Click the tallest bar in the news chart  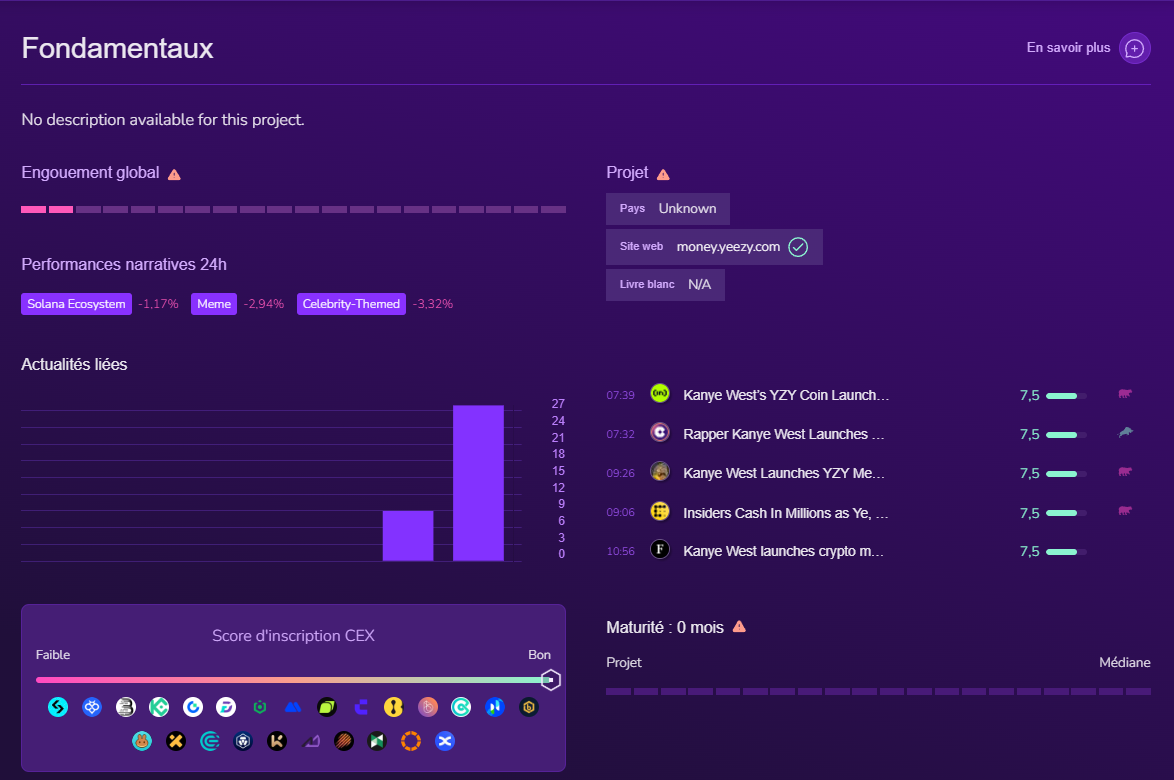click(478, 483)
